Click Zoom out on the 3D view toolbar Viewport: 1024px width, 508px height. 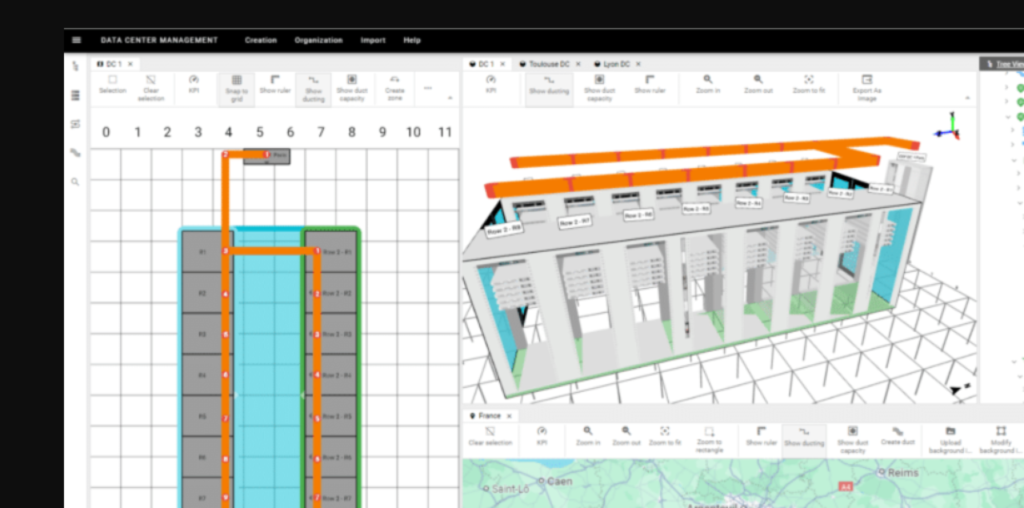[x=758, y=85]
